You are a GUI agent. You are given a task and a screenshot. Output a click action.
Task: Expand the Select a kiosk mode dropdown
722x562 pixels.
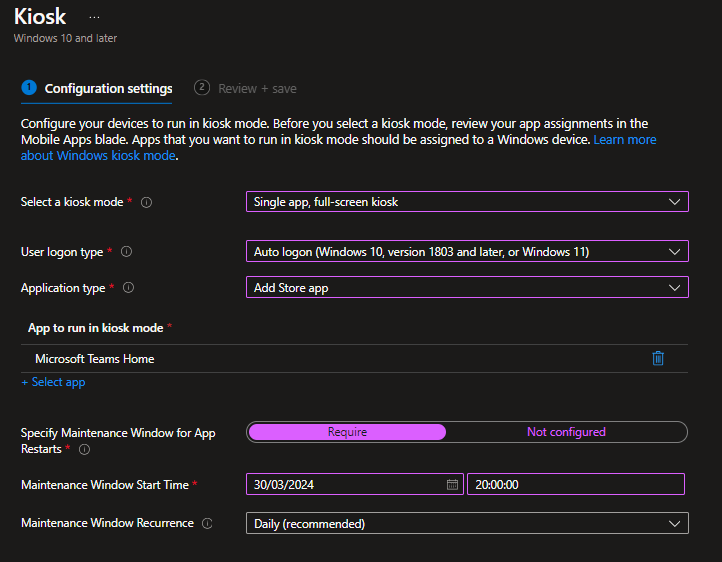[467, 202]
